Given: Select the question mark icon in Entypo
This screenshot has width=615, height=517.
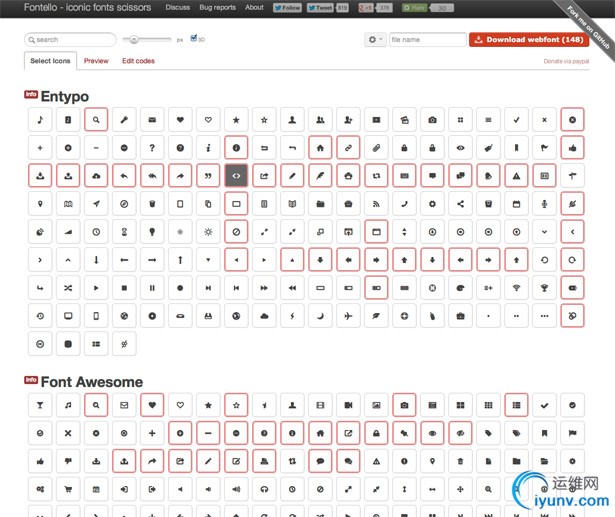Looking at the screenshot, I should point(152,148).
